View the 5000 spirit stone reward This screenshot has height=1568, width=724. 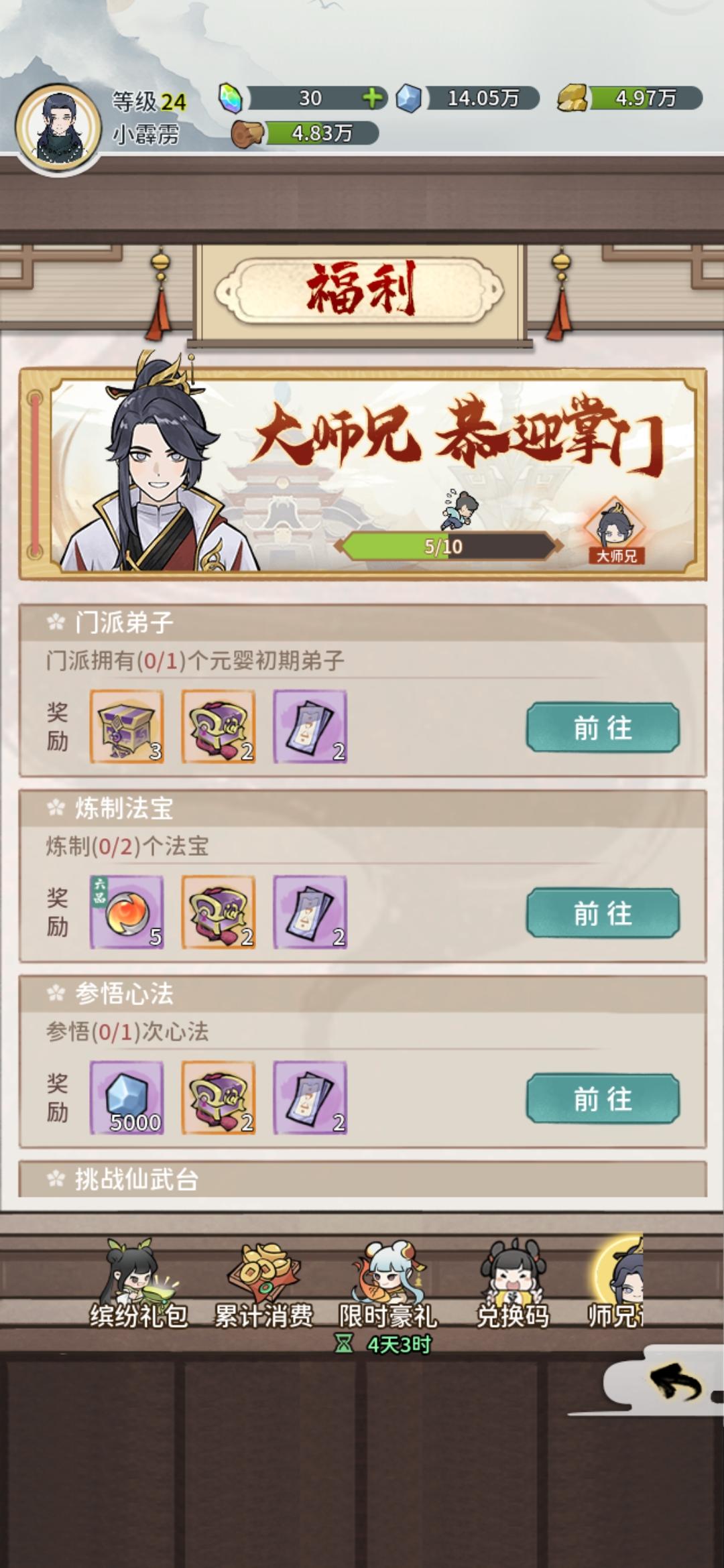point(127,1098)
